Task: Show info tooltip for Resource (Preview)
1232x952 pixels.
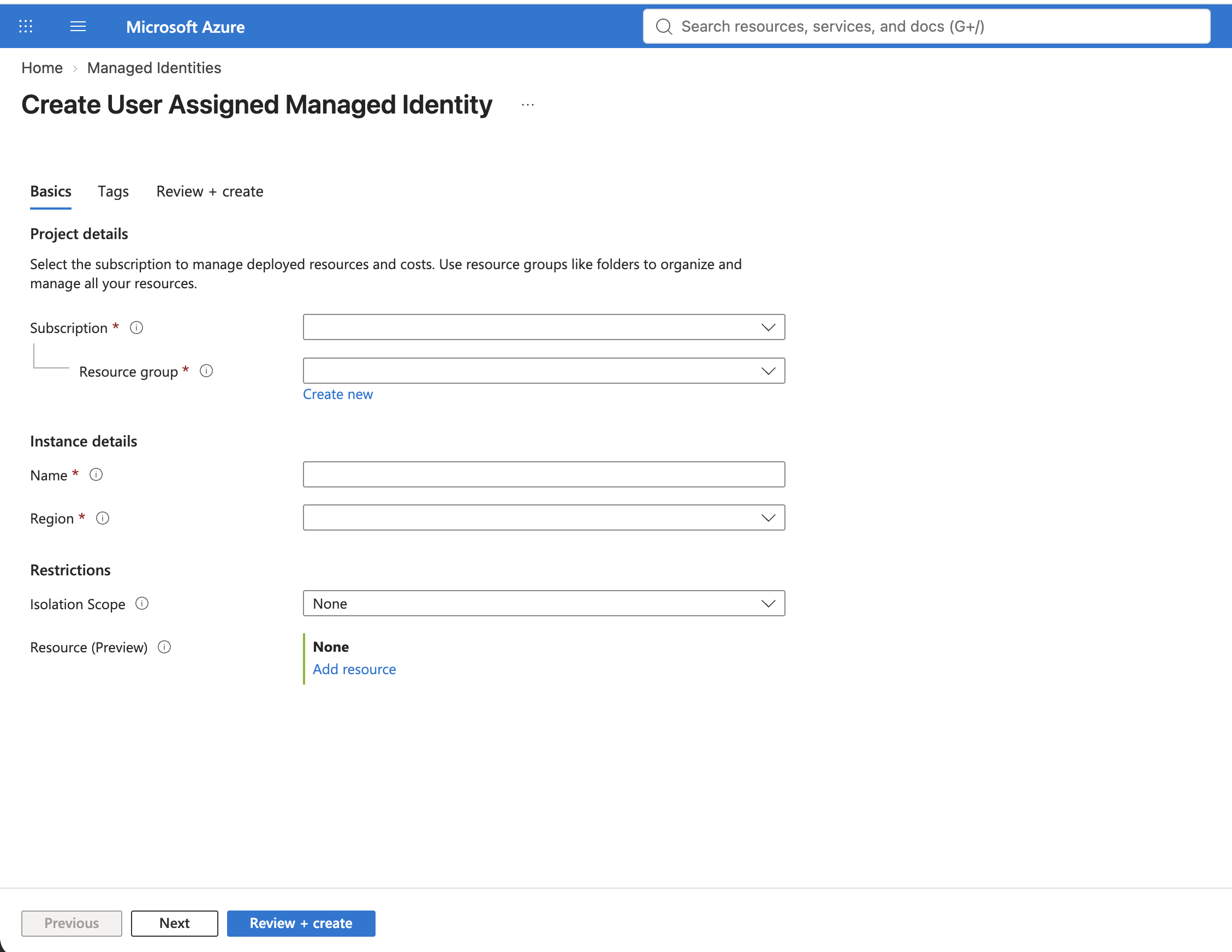Action: click(164, 647)
